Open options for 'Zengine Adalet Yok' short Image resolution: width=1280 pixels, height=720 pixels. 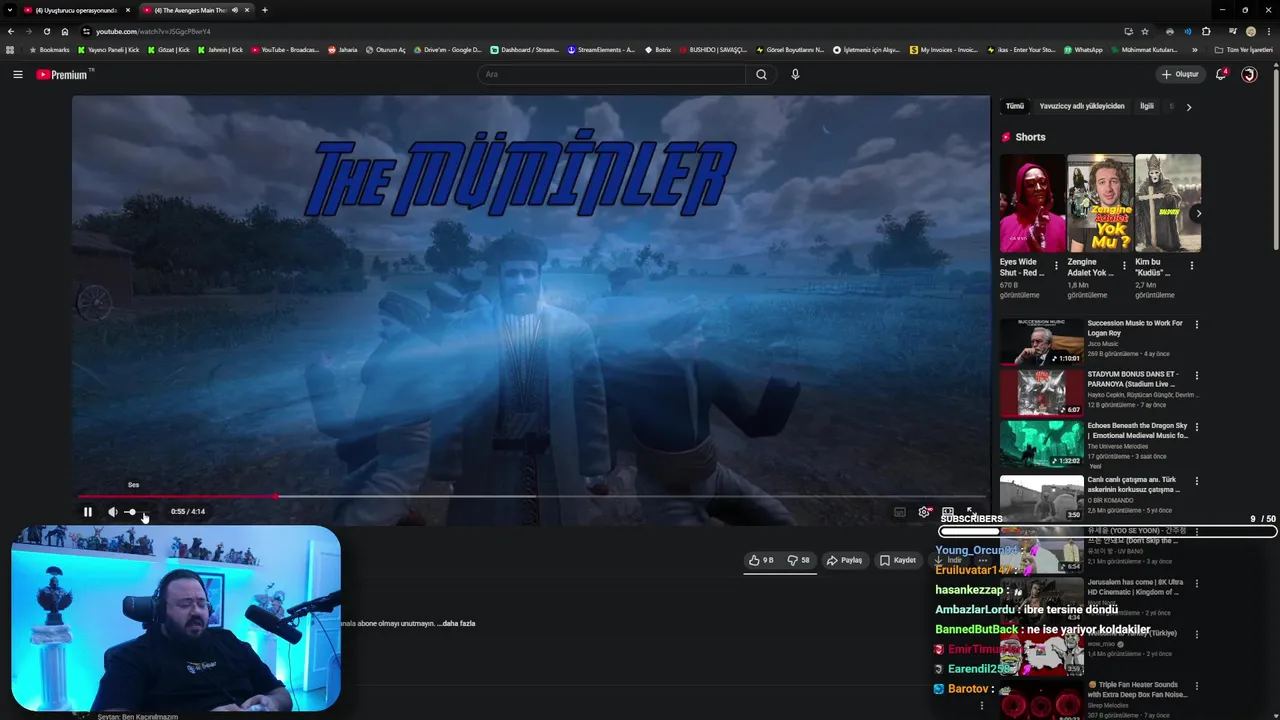pyautogui.click(x=1124, y=266)
